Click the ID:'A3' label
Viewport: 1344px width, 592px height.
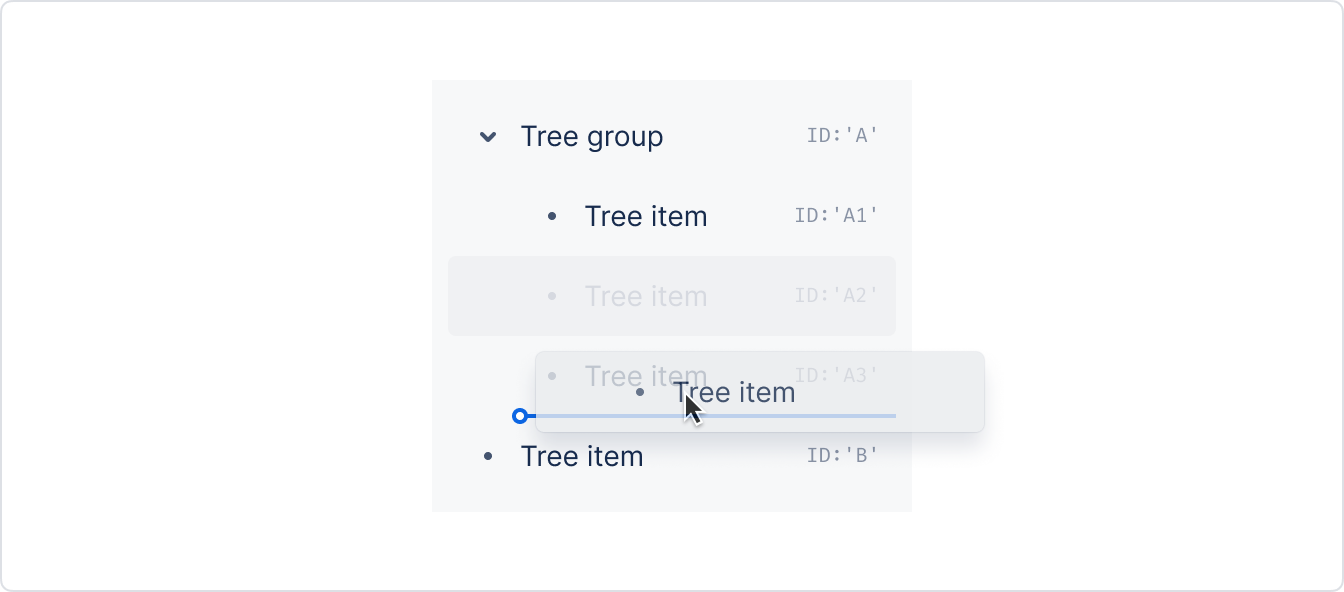tap(836, 375)
